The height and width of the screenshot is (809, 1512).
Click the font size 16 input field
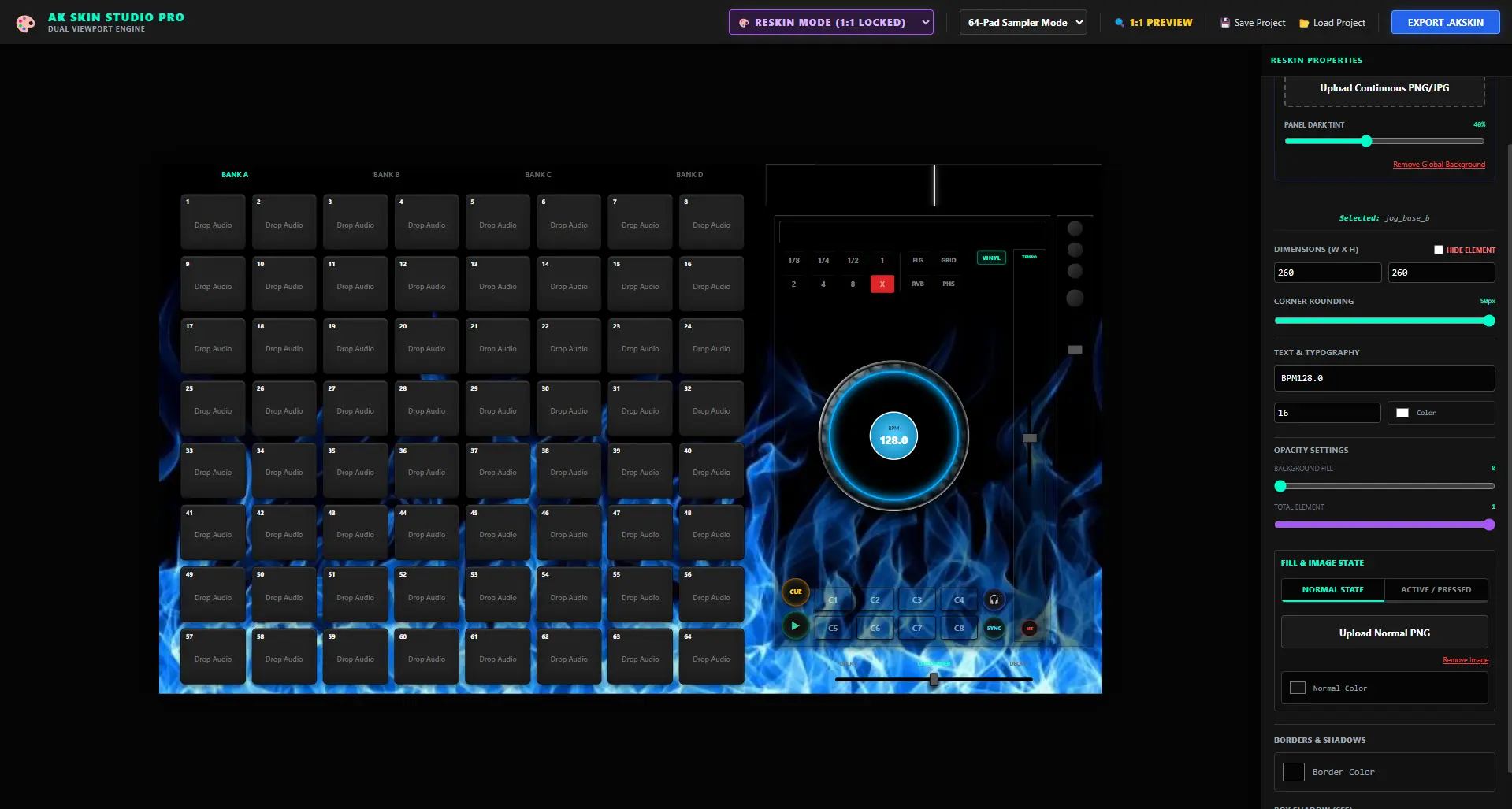[1328, 413]
